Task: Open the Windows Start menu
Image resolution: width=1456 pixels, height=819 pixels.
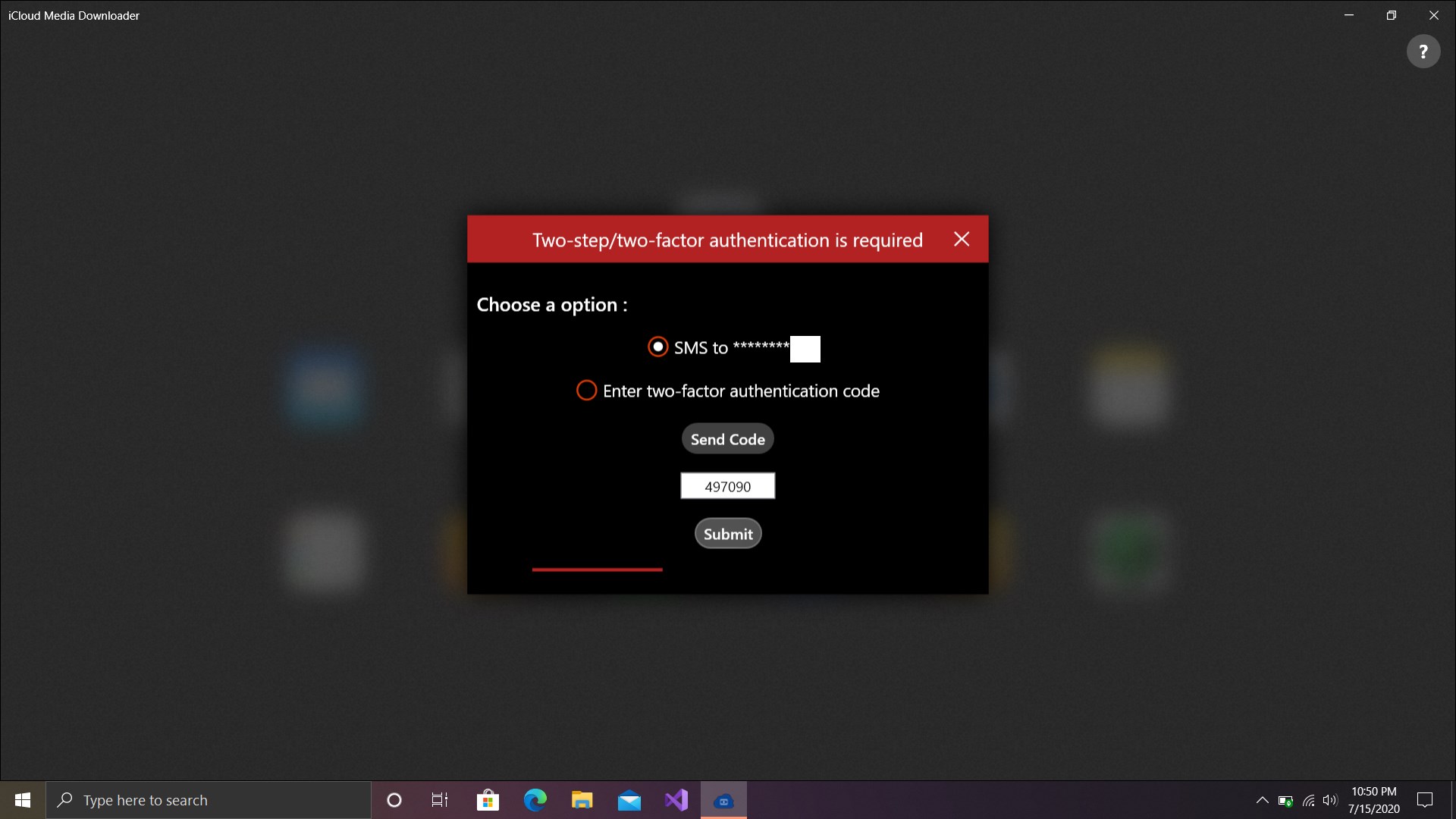Action: point(23,800)
